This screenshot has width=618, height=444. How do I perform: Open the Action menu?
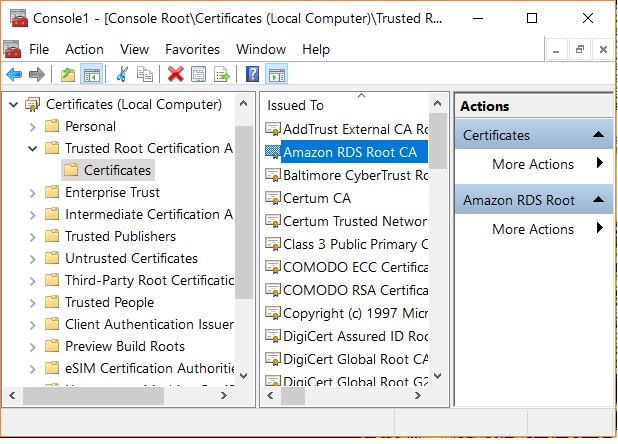click(84, 49)
